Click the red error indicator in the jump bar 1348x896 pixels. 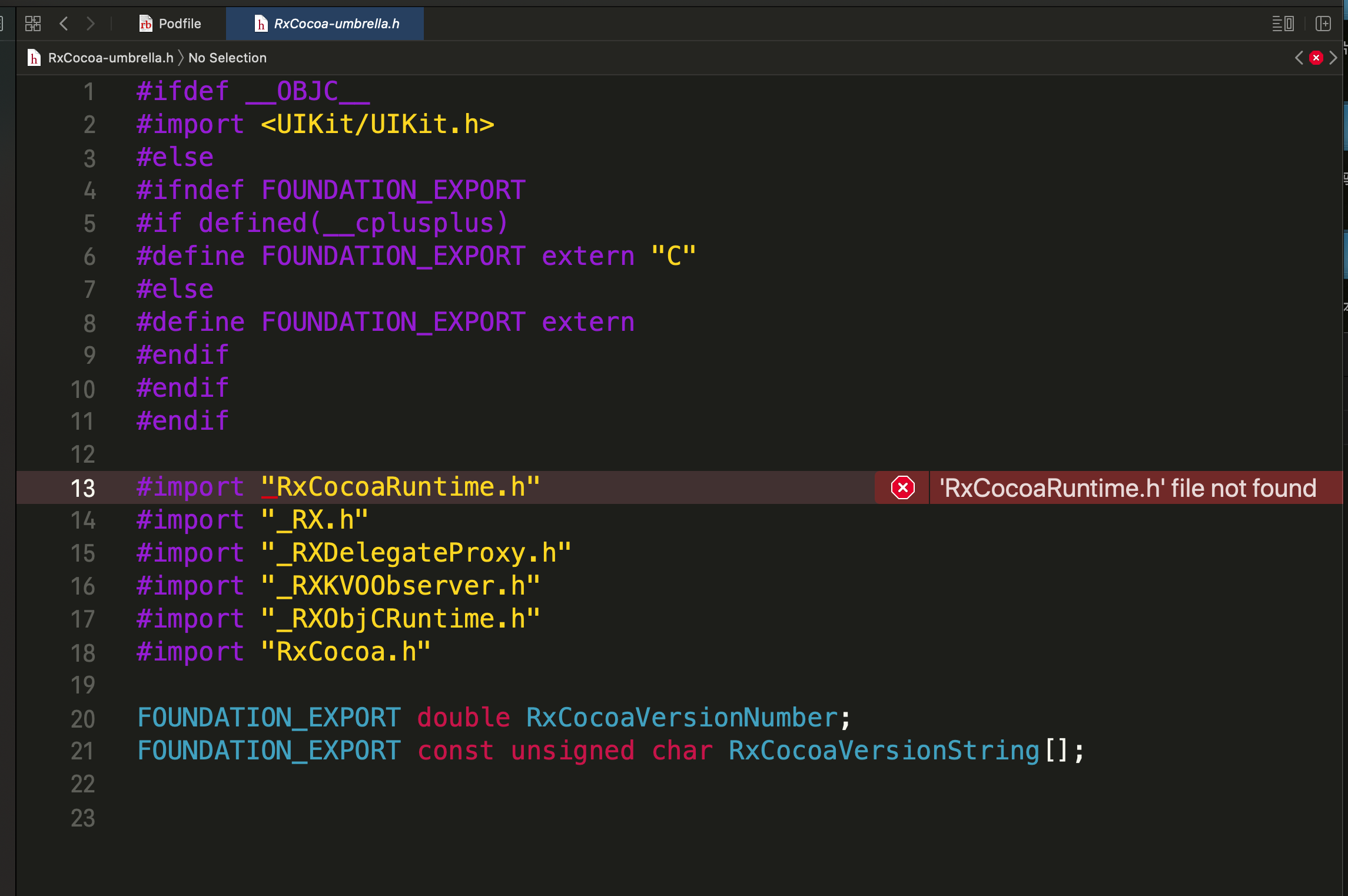tap(1316, 58)
